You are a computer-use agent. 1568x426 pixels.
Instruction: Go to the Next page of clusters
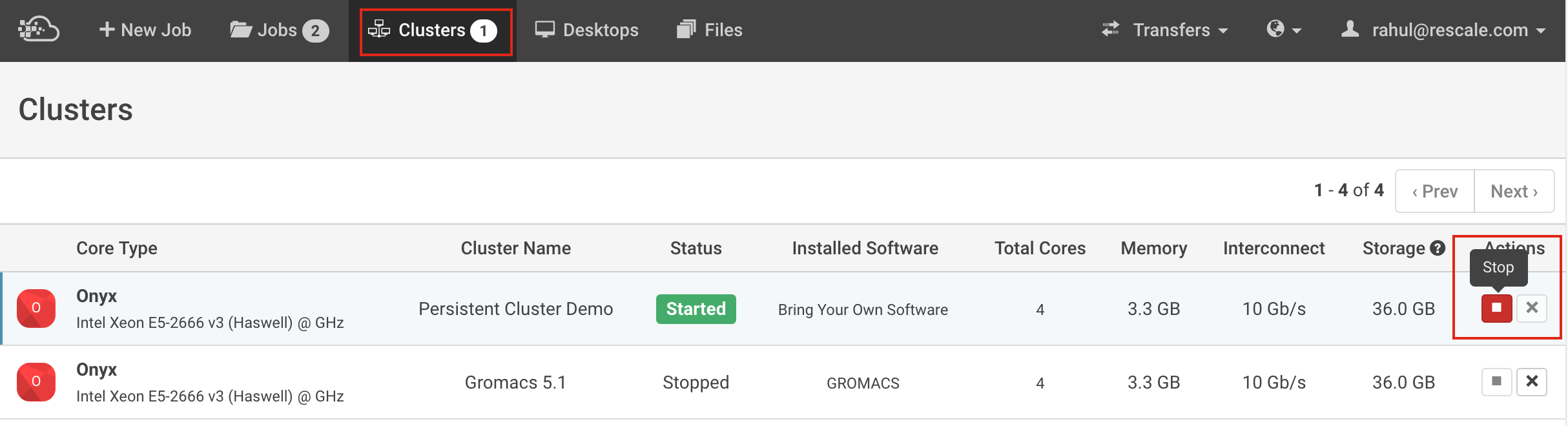[1514, 191]
